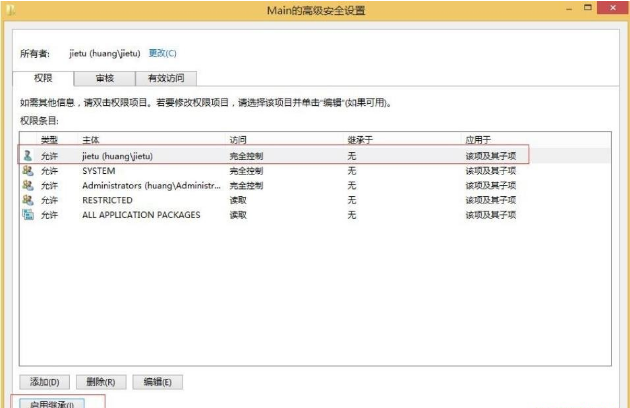Click 完全控制 in the SYSTEM row
630x408 pixels.
246,171
